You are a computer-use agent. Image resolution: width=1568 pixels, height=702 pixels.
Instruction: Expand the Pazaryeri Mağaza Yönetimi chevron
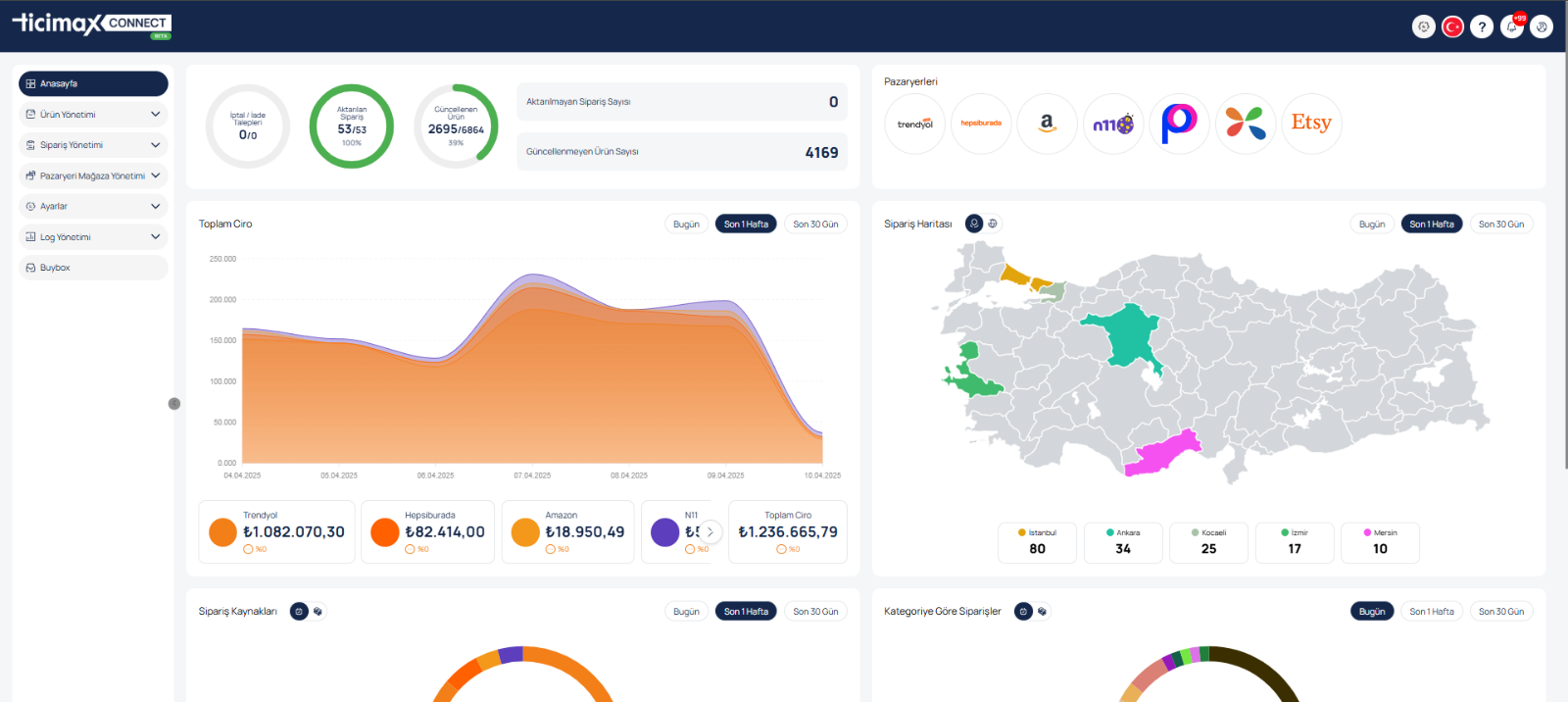(x=155, y=175)
